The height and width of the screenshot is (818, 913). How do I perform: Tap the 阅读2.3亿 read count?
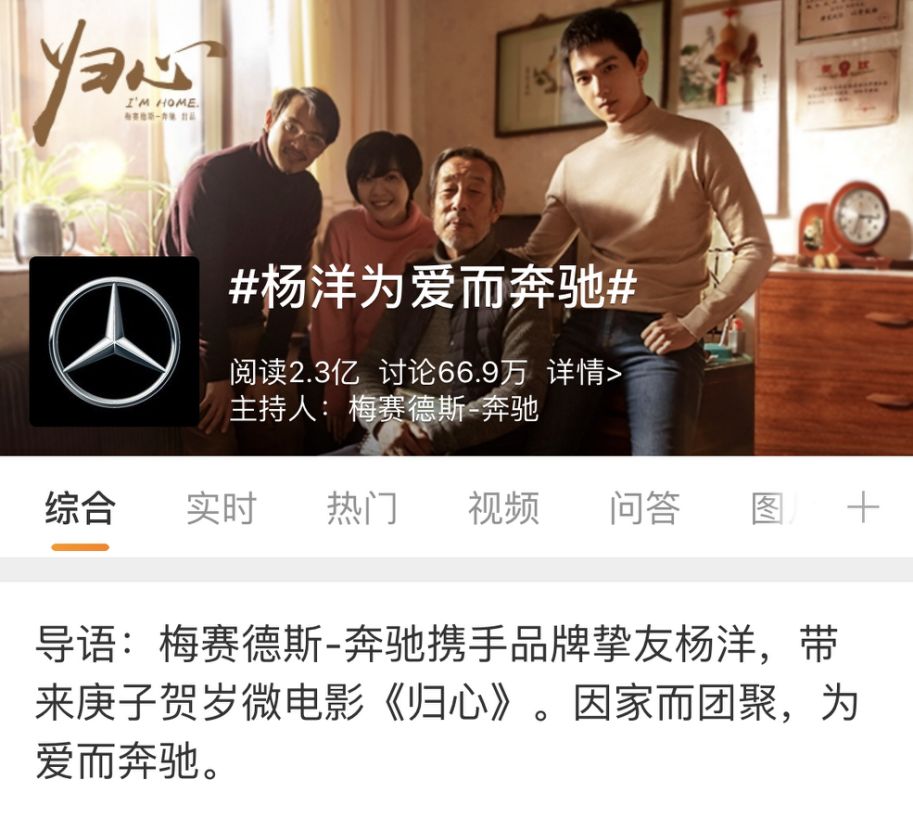coord(294,372)
